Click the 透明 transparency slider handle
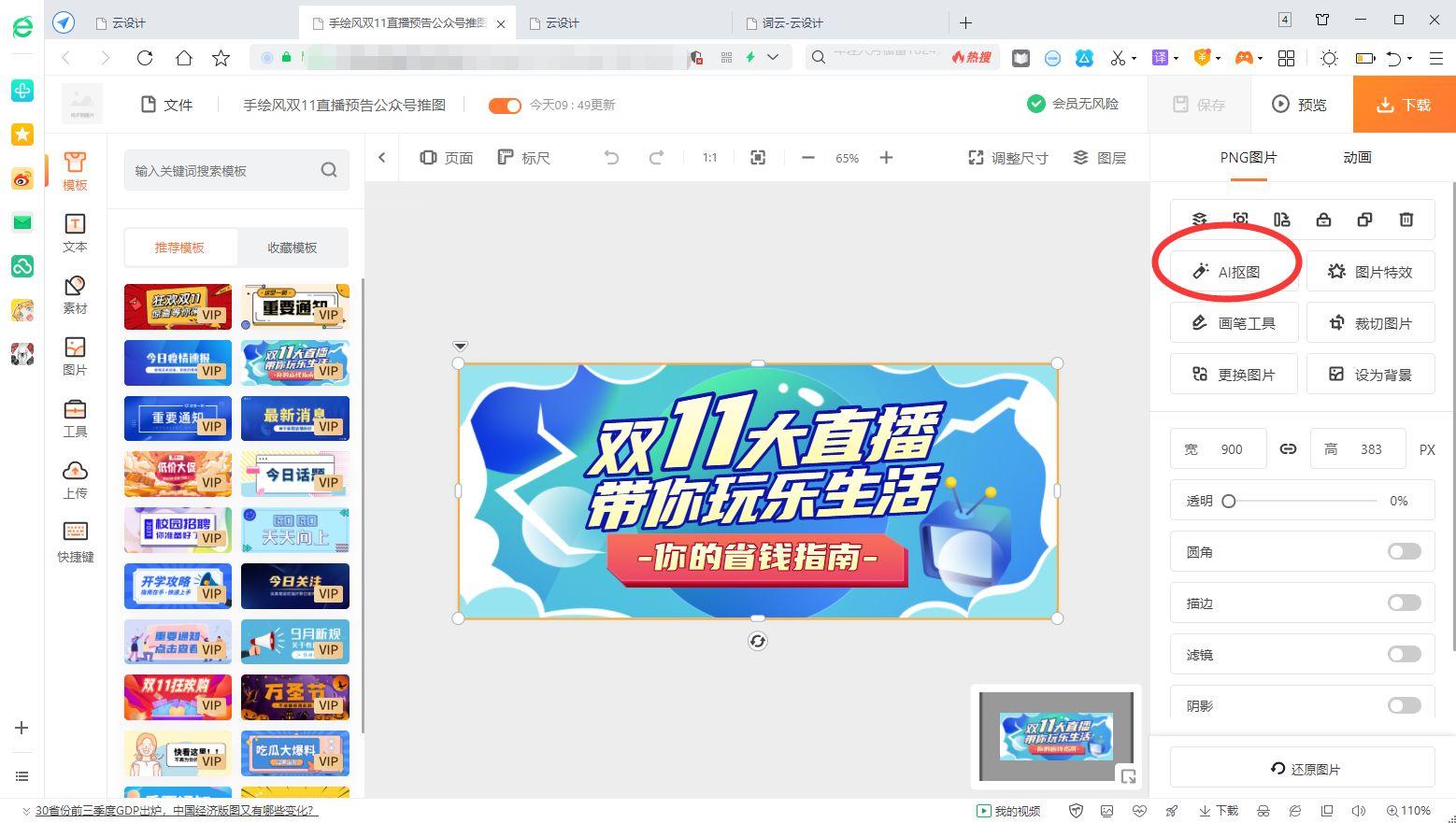 (x=1229, y=501)
